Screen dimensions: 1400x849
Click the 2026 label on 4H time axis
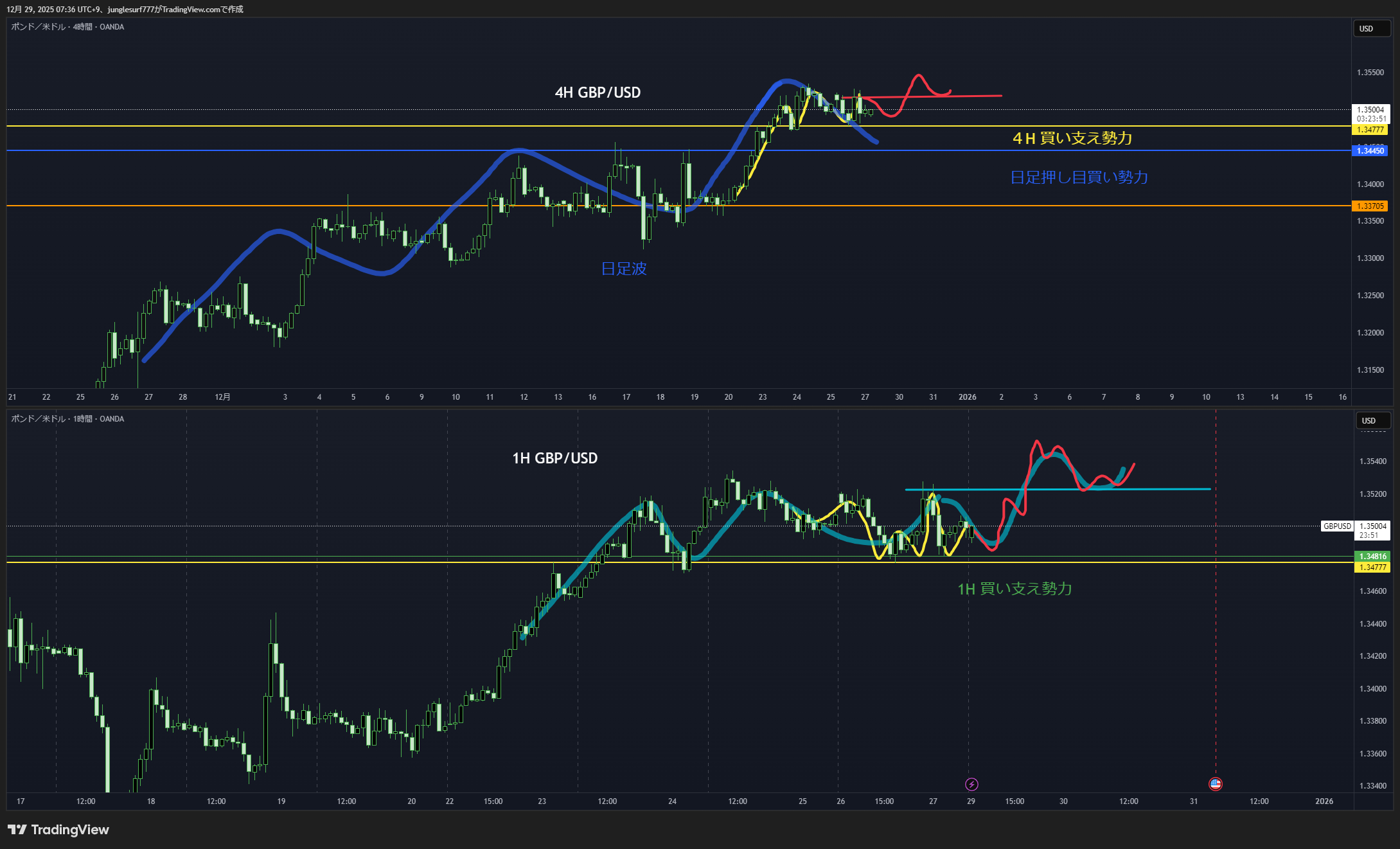(967, 397)
